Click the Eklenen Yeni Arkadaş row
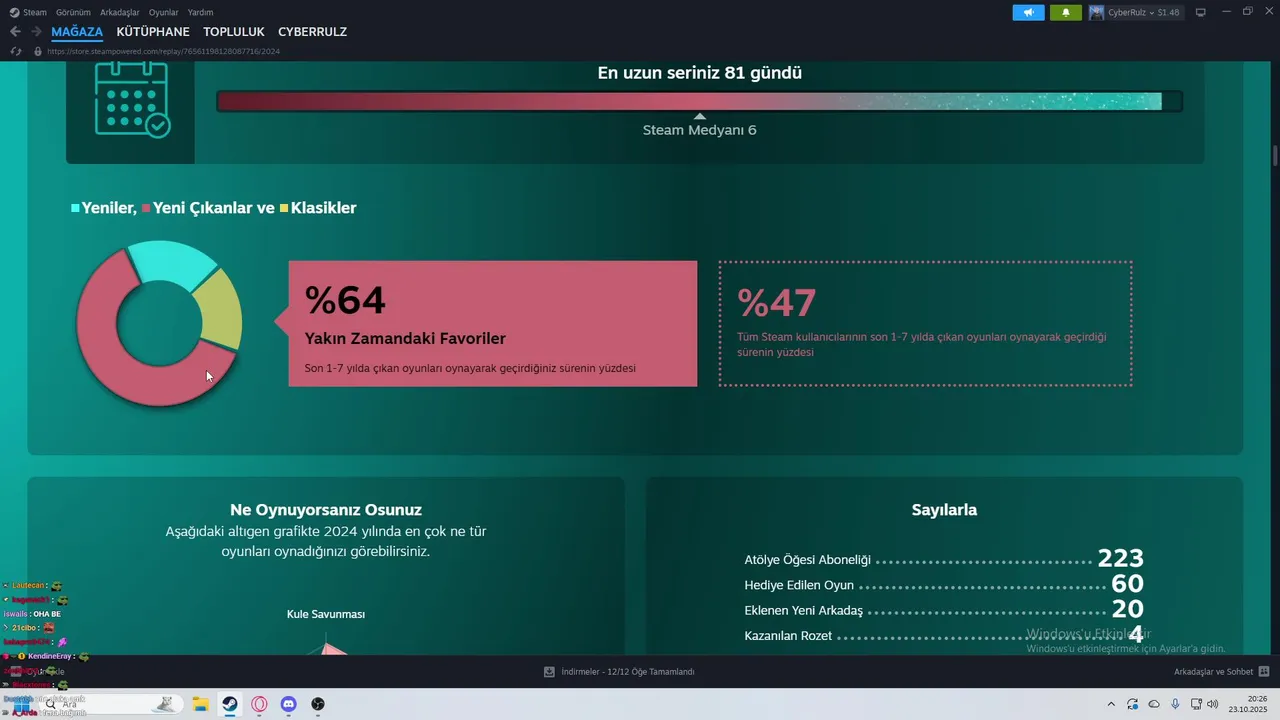This screenshot has width=1280, height=720. 943,610
